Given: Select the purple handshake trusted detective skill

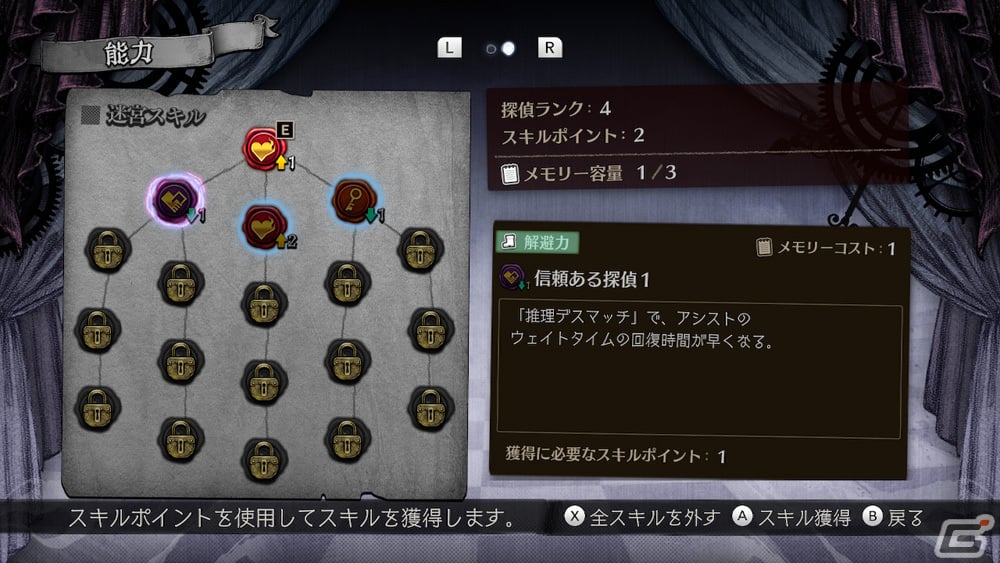Looking at the screenshot, I should click(174, 199).
